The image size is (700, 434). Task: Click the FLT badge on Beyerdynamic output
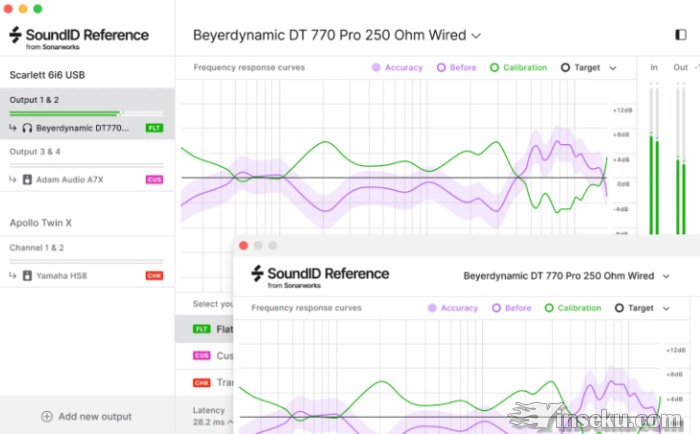click(x=154, y=128)
